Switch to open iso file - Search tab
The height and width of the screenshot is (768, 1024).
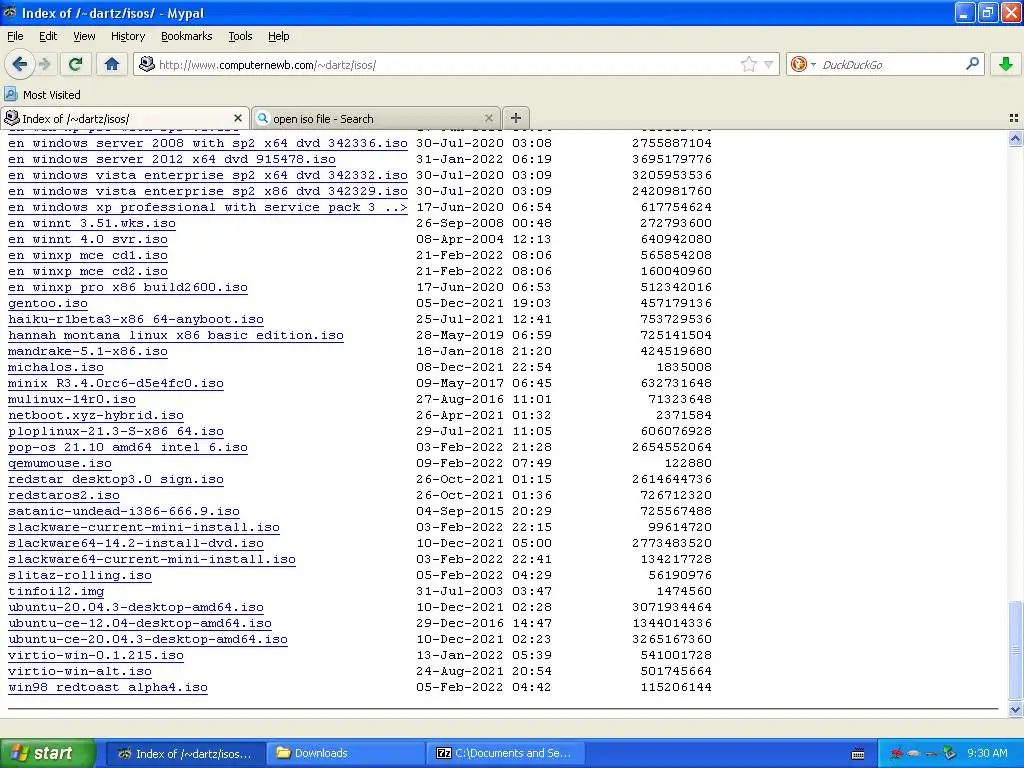pos(376,118)
